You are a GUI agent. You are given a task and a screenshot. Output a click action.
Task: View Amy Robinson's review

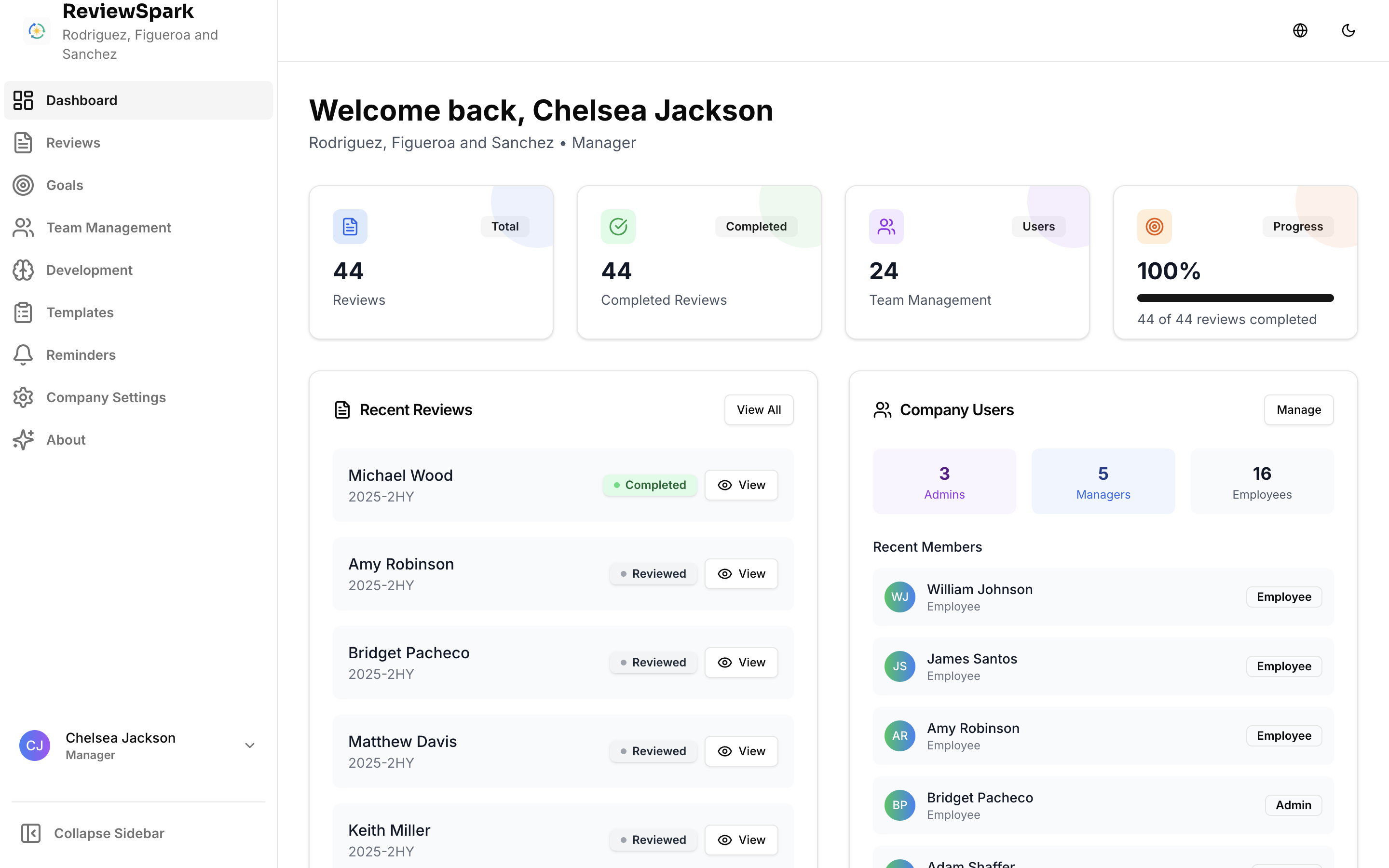[x=740, y=573]
